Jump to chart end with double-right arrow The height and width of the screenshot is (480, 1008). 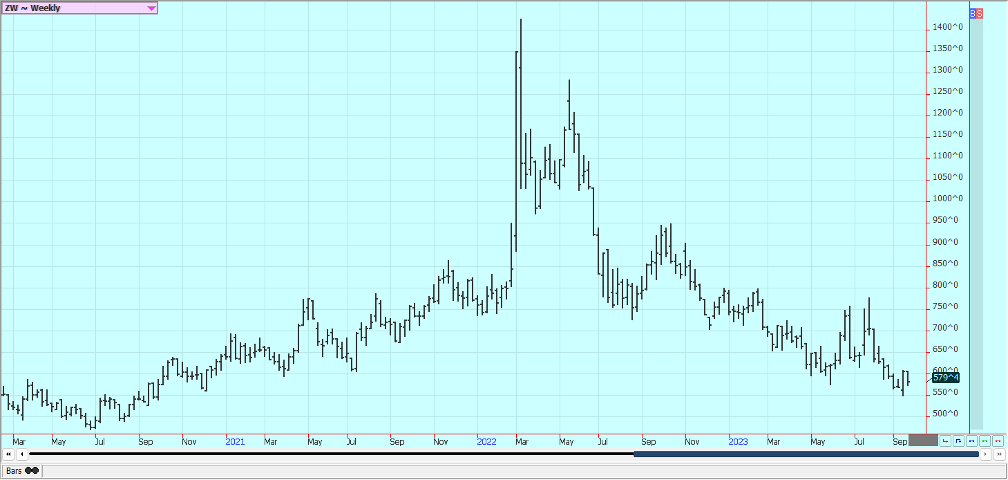point(999,454)
